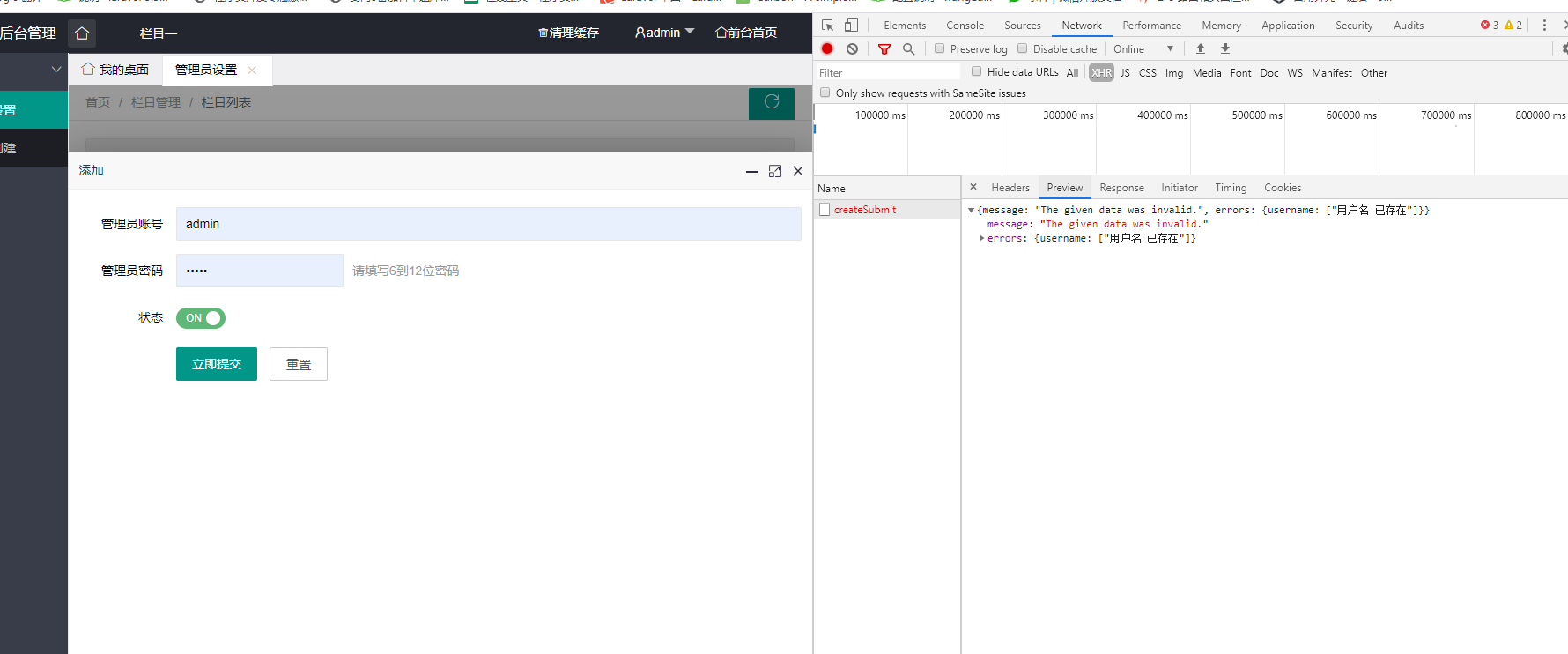The width and height of the screenshot is (1568, 654).
Task: Select the DevTools inspect element icon
Action: tap(828, 26)
